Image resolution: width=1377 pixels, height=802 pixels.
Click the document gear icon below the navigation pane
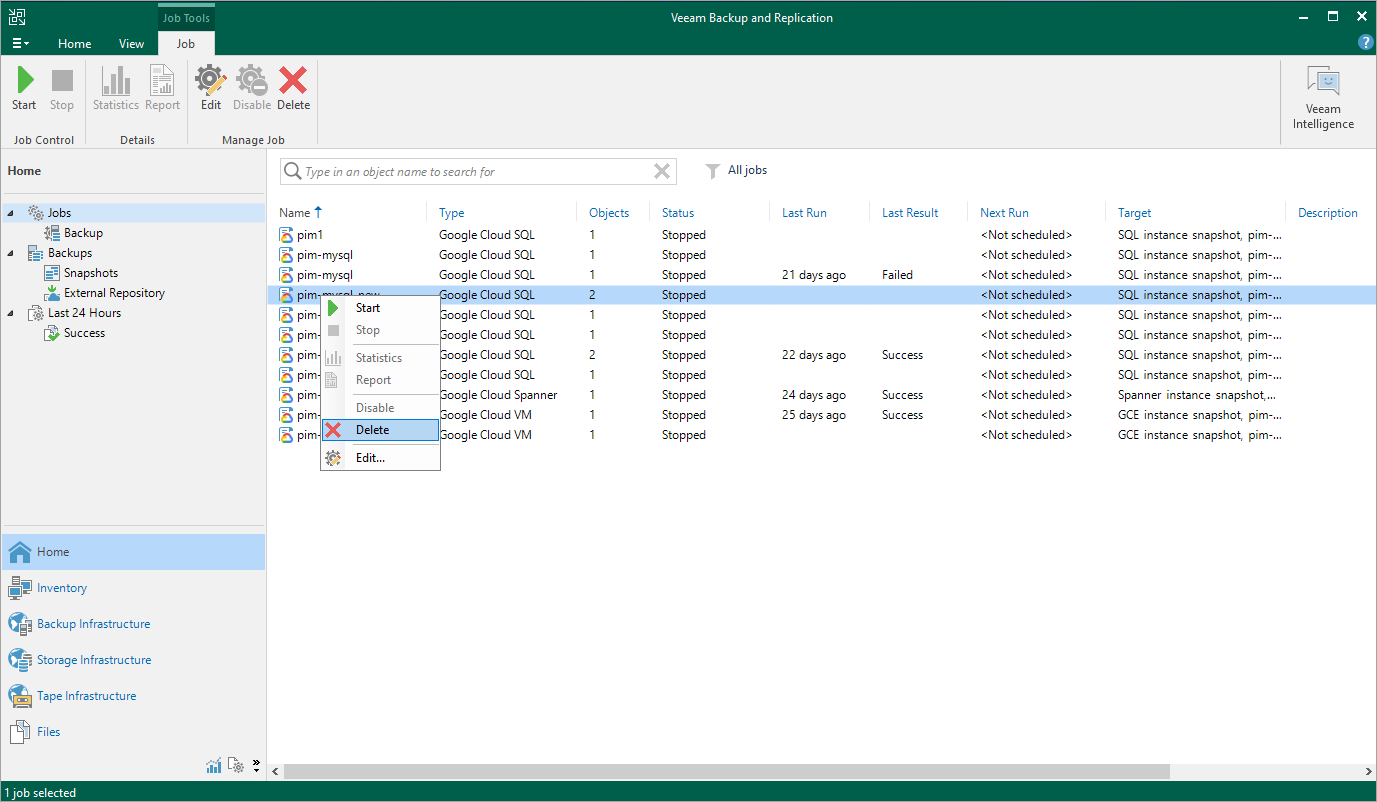coord(236,766)
